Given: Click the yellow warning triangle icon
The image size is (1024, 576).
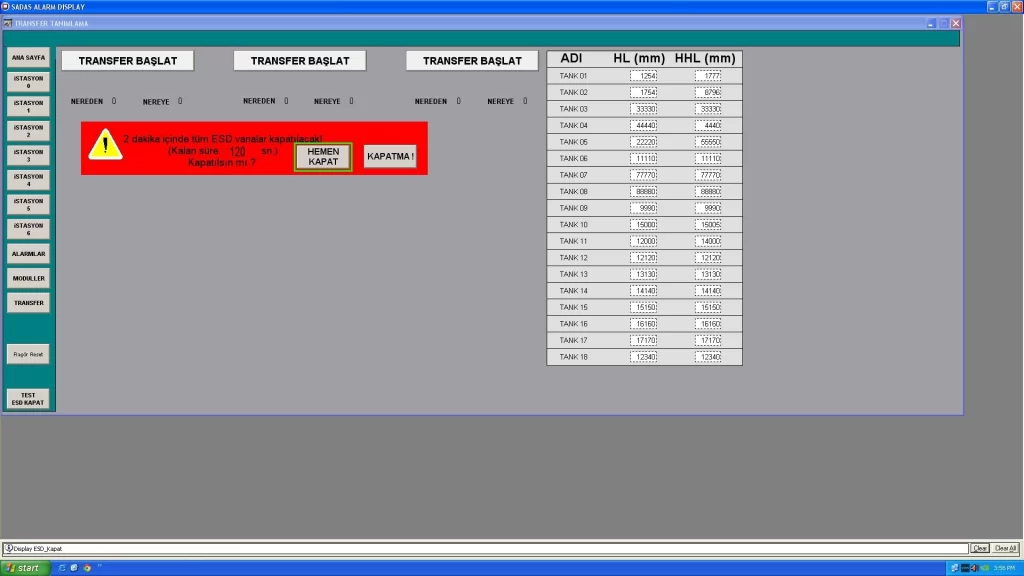Looking at the screenshot, I should [105, 146].
